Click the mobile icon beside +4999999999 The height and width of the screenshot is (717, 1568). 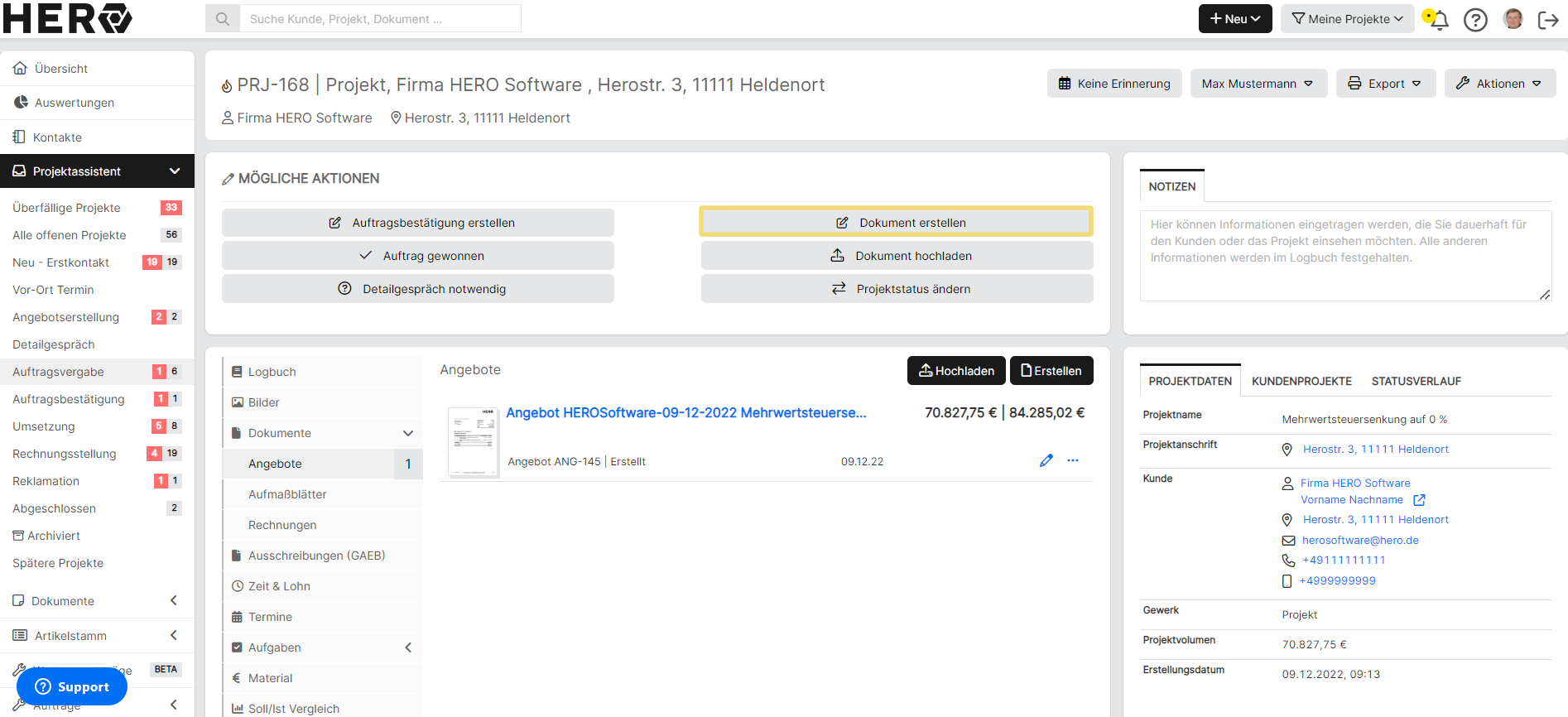coord(1287,581)
